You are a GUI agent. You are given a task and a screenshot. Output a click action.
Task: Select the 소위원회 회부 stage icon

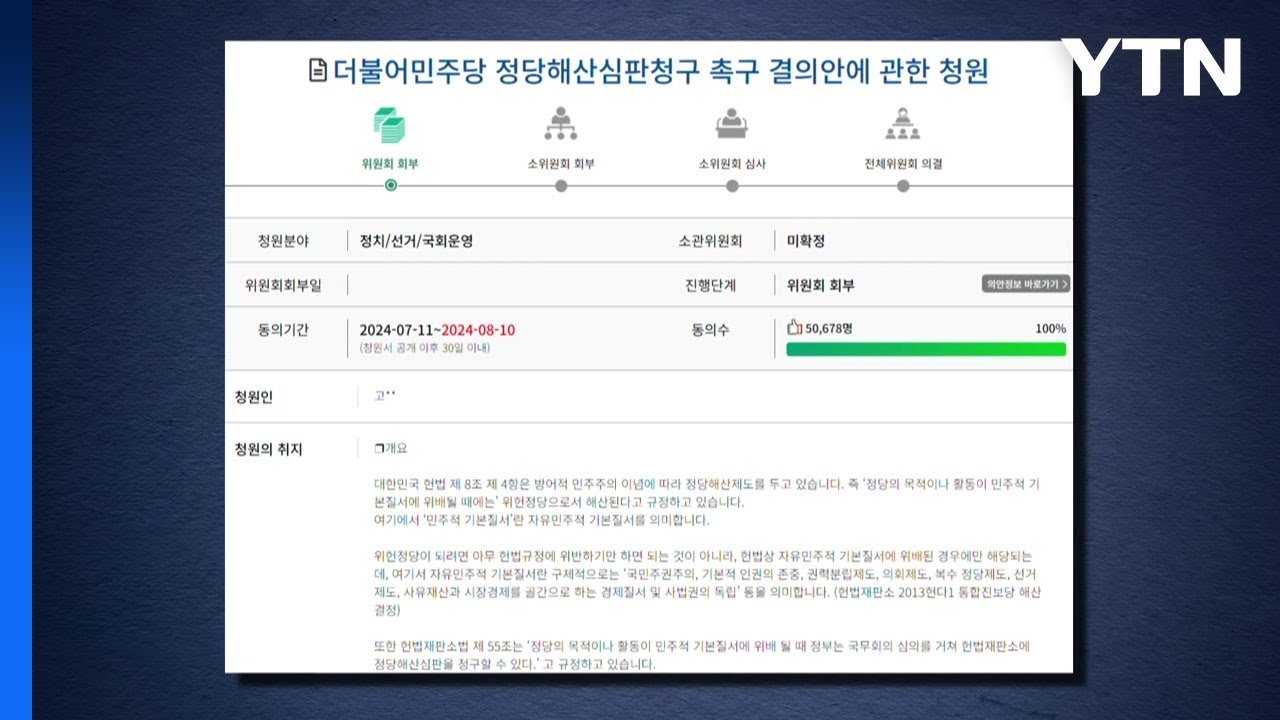[x=561, y=124]
